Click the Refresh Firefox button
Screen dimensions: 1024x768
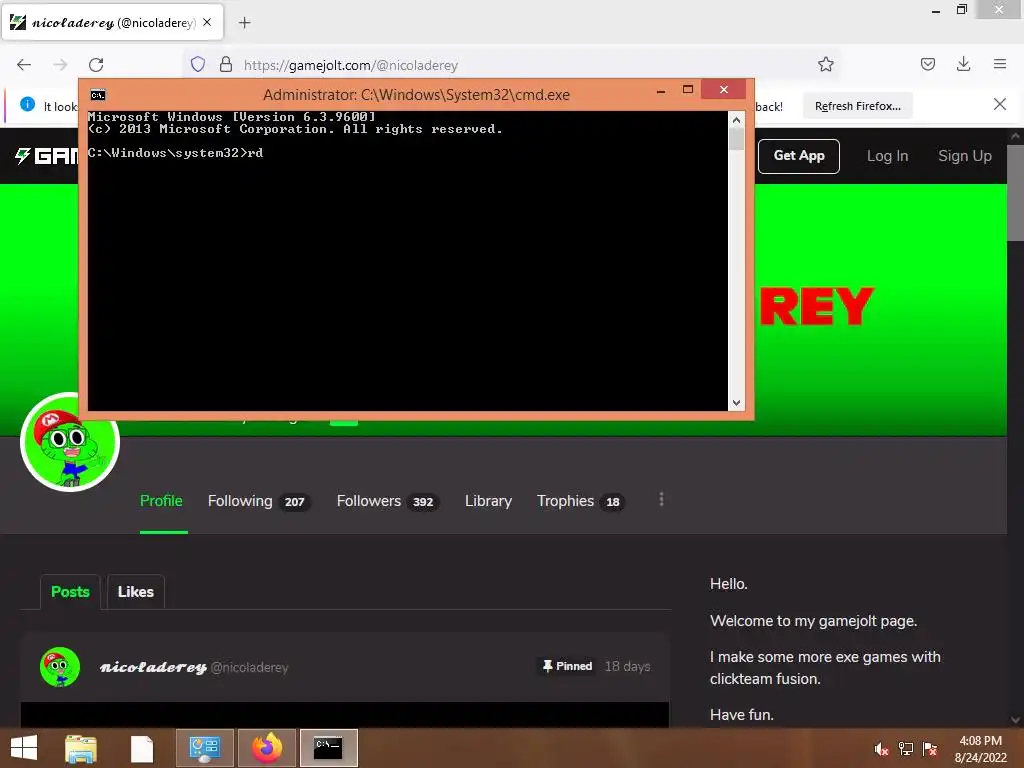[857, 106]
